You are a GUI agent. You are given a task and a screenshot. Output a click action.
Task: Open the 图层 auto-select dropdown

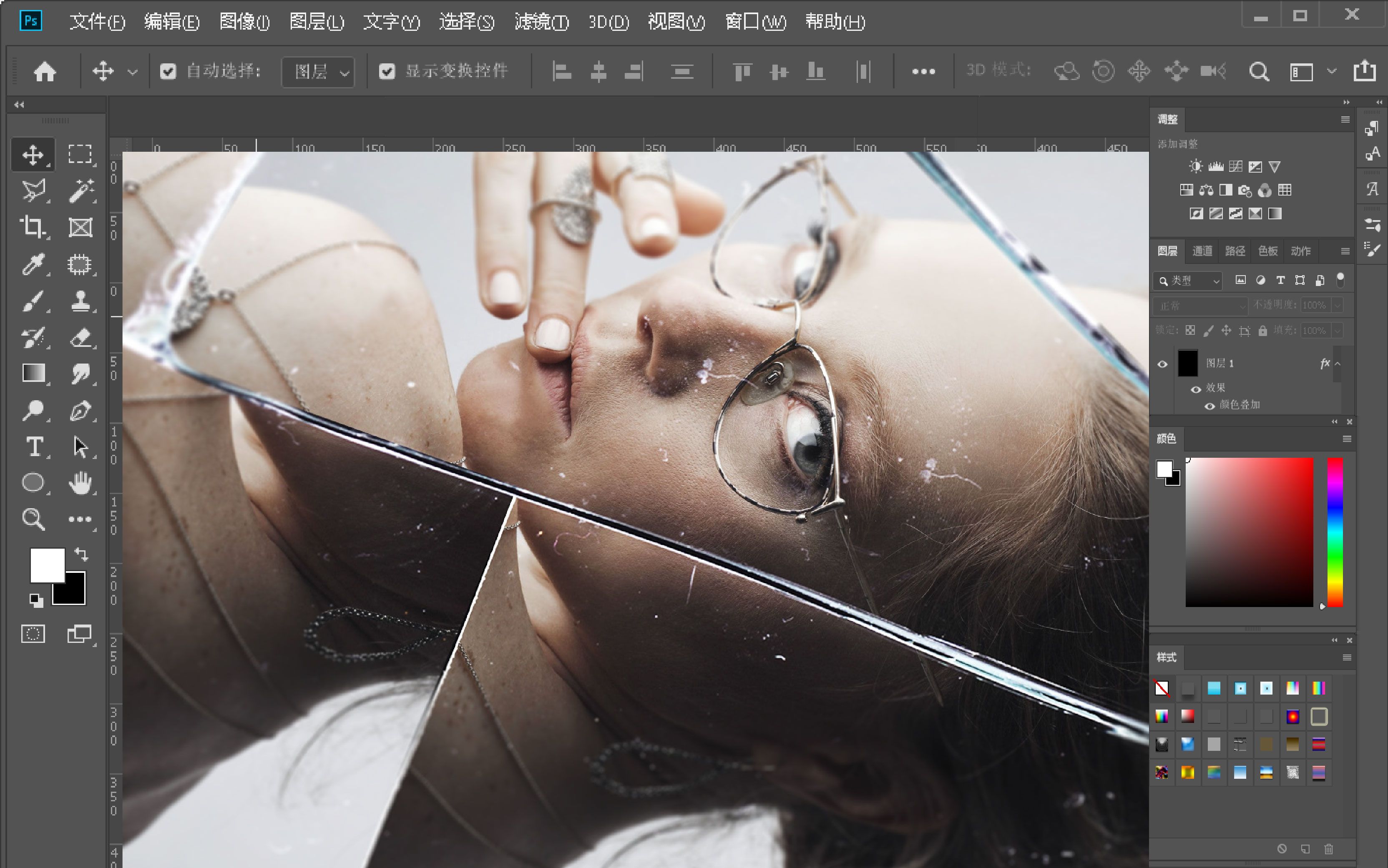tap(317, 72)
